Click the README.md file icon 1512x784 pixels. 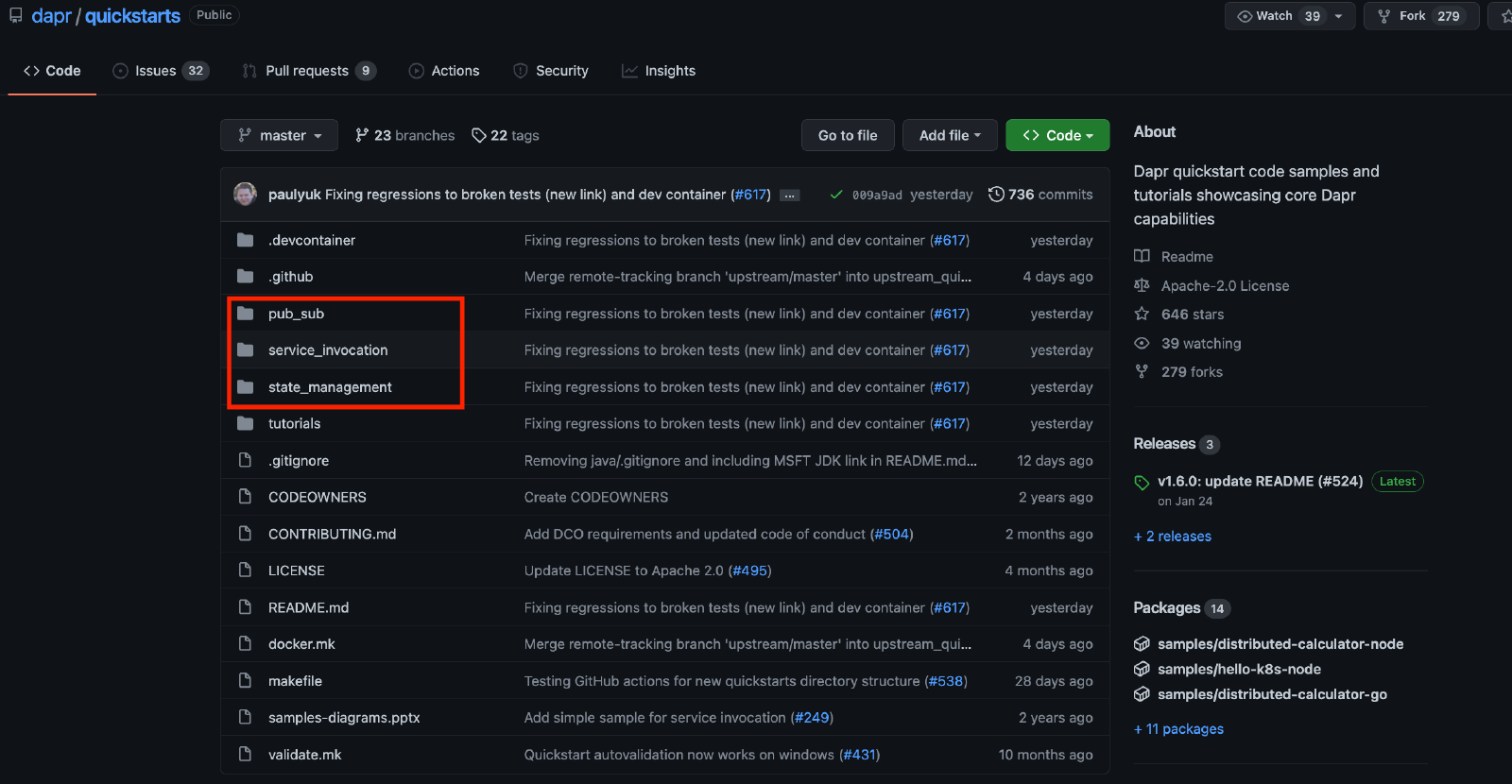pos(246,607)
